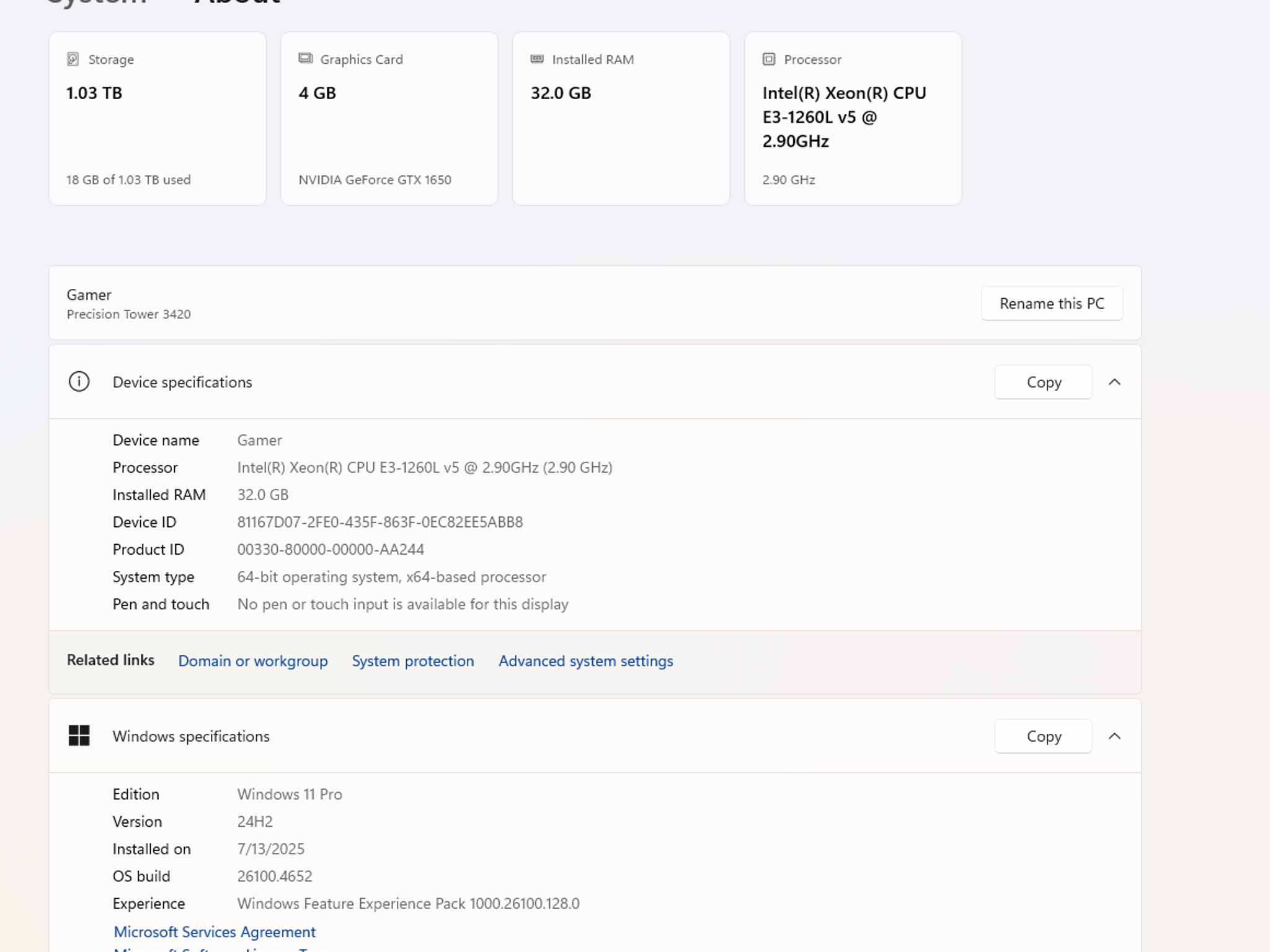Copy the Windows specifications
The height and width of the screenshot is (952, 1270).
coord(1044,736)
